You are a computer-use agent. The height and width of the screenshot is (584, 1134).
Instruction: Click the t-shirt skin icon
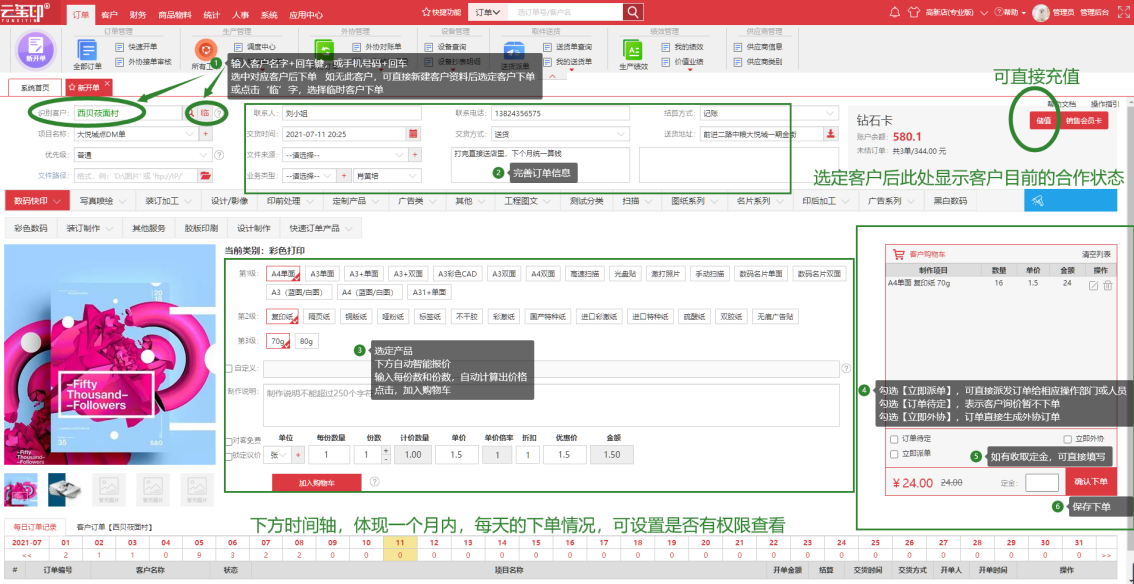[x=913, y=12]
